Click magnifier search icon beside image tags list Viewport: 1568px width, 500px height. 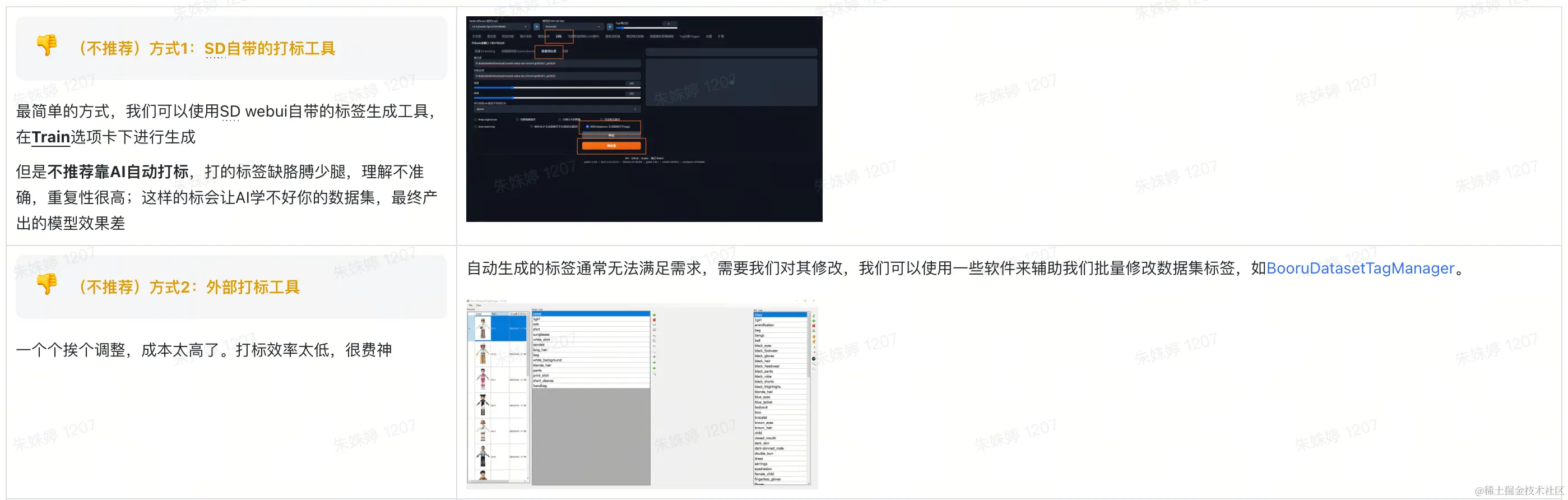pyautogui.click(x=655, y=374)
